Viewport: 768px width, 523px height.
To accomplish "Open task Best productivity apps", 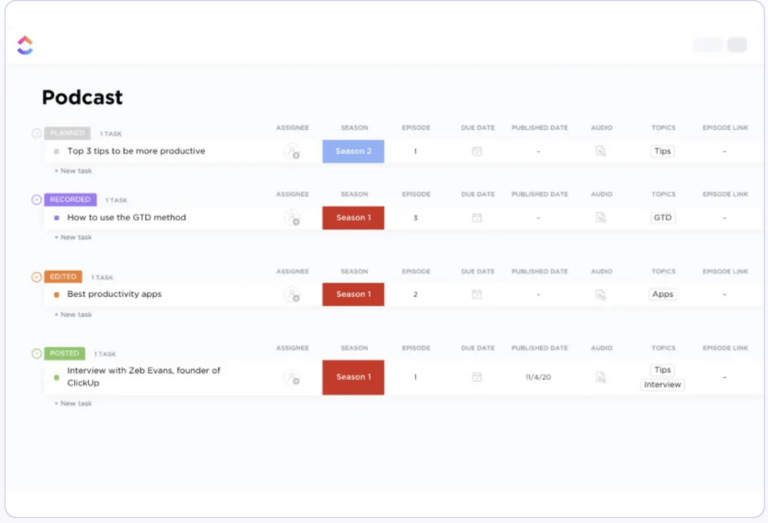I will 114,294.
